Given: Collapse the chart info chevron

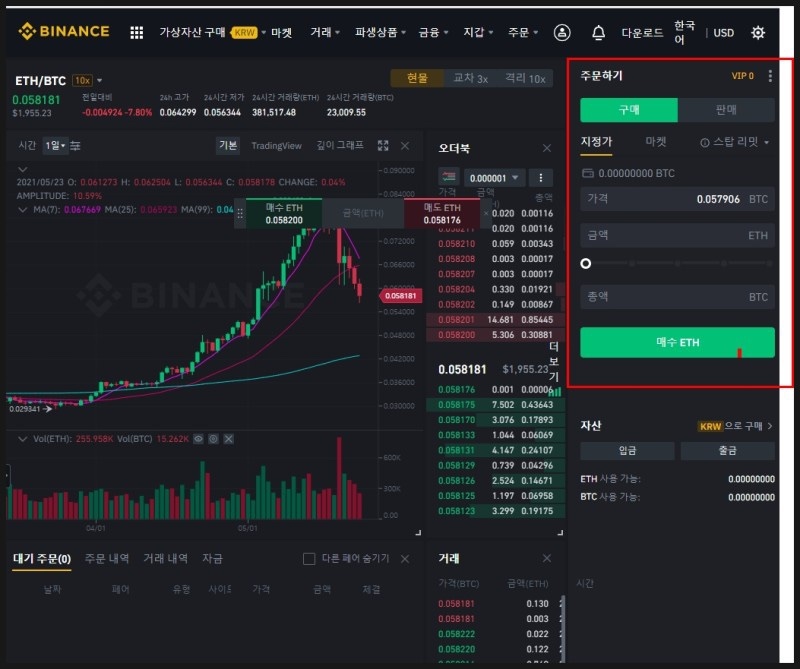Looking at the screenshot, I should coord(22,169).
